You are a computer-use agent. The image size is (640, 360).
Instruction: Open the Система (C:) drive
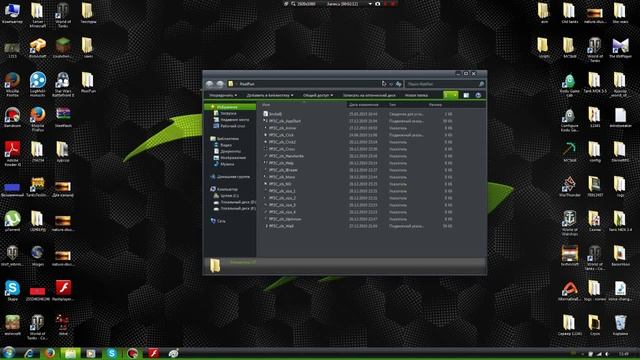tap(227, 196)
